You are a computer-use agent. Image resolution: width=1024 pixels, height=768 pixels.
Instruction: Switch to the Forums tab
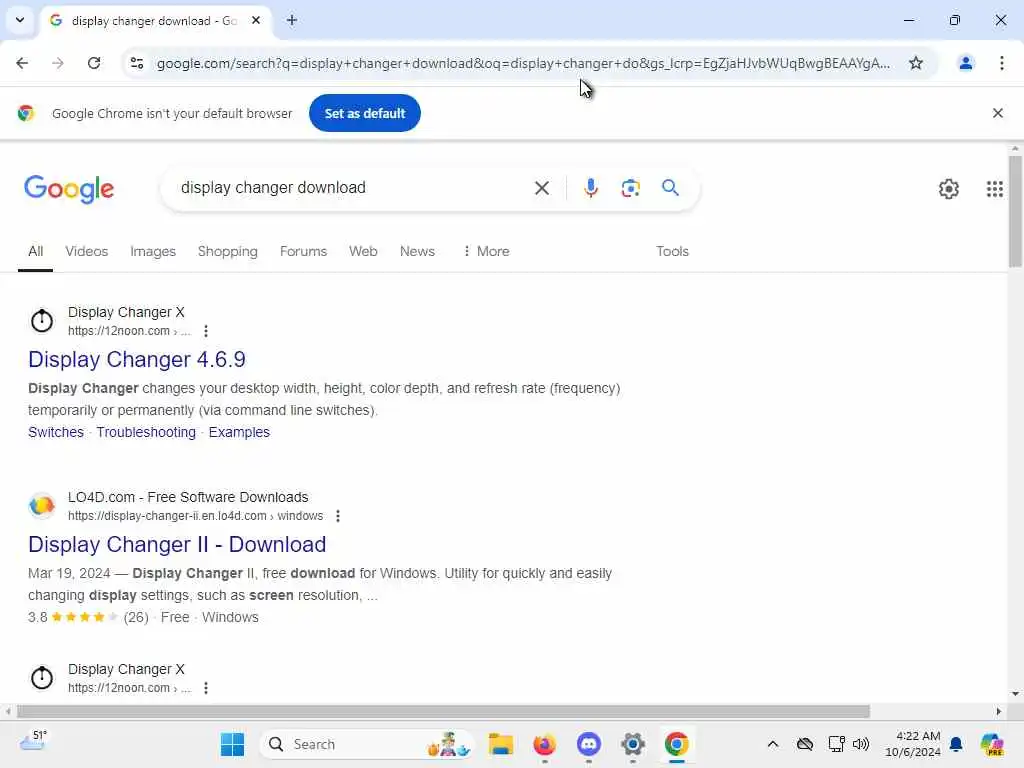click(303, 251)
